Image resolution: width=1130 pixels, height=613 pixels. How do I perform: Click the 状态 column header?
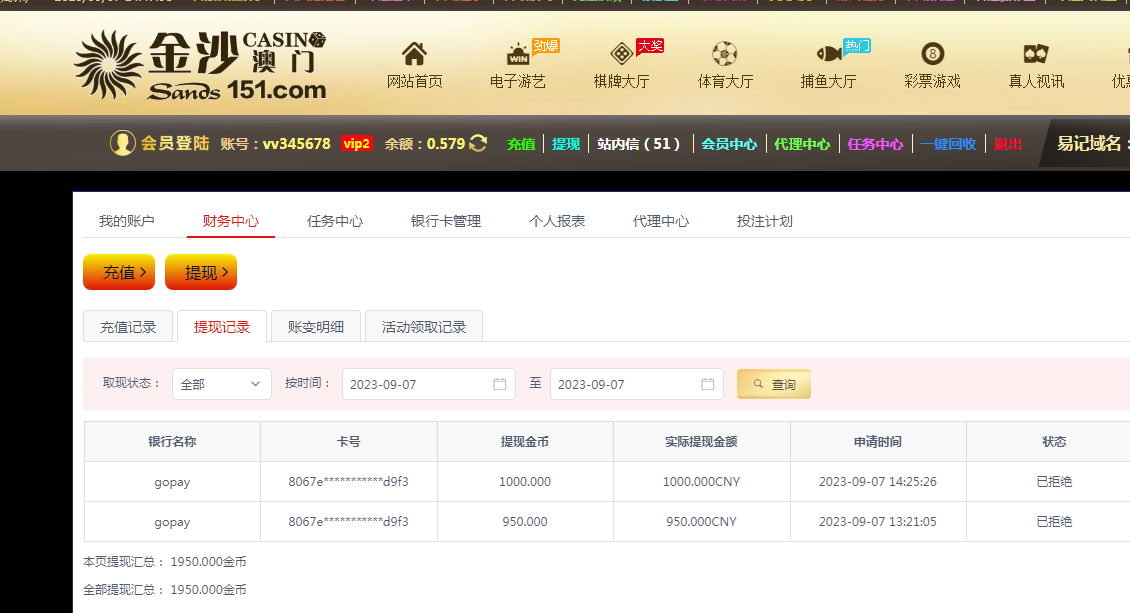click(1054, 442)
